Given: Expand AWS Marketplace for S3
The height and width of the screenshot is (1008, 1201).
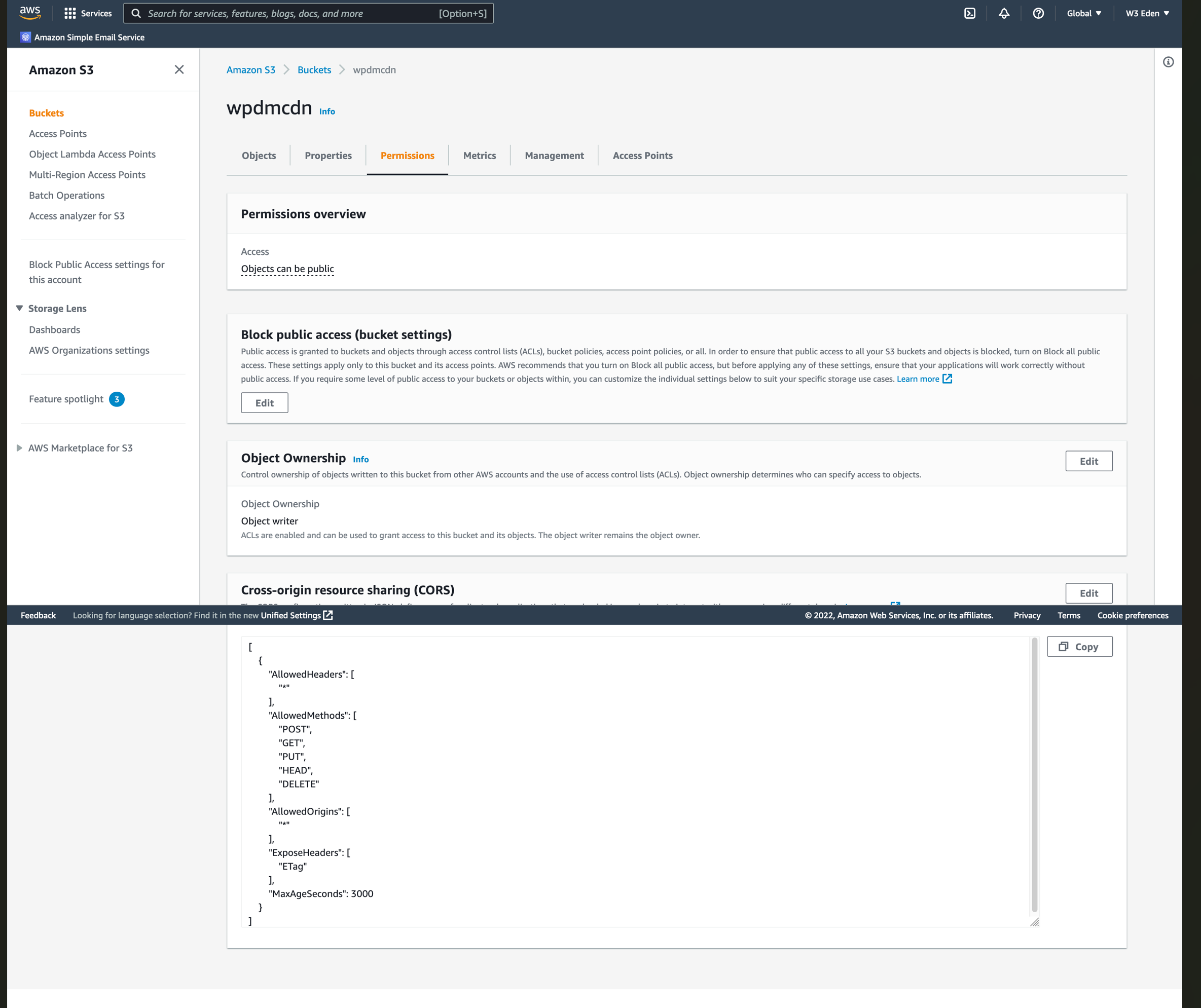Looking at the screenshot, I should point(19,449).
